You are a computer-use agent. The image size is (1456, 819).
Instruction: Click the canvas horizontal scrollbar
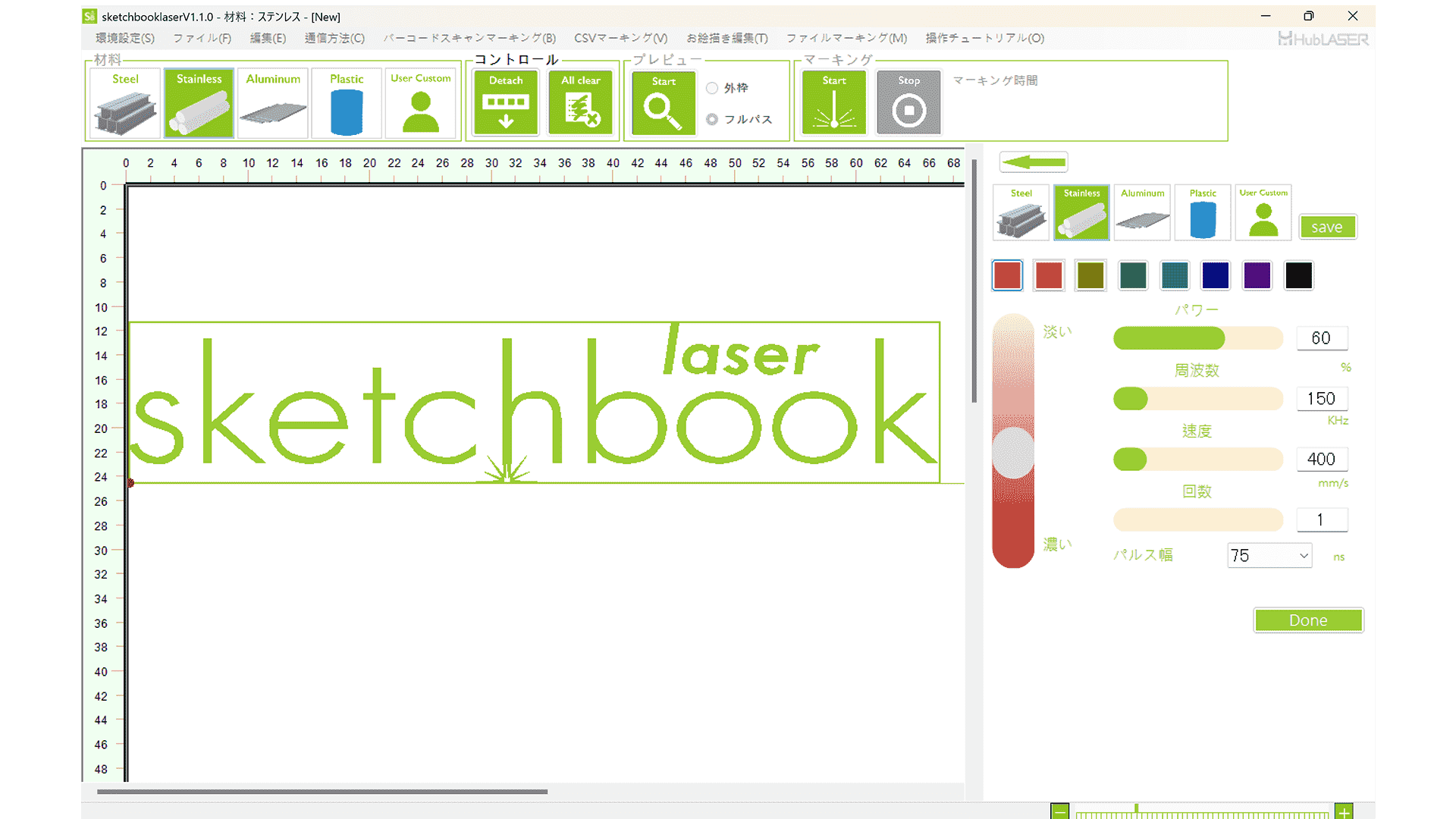tap(322, 792)
